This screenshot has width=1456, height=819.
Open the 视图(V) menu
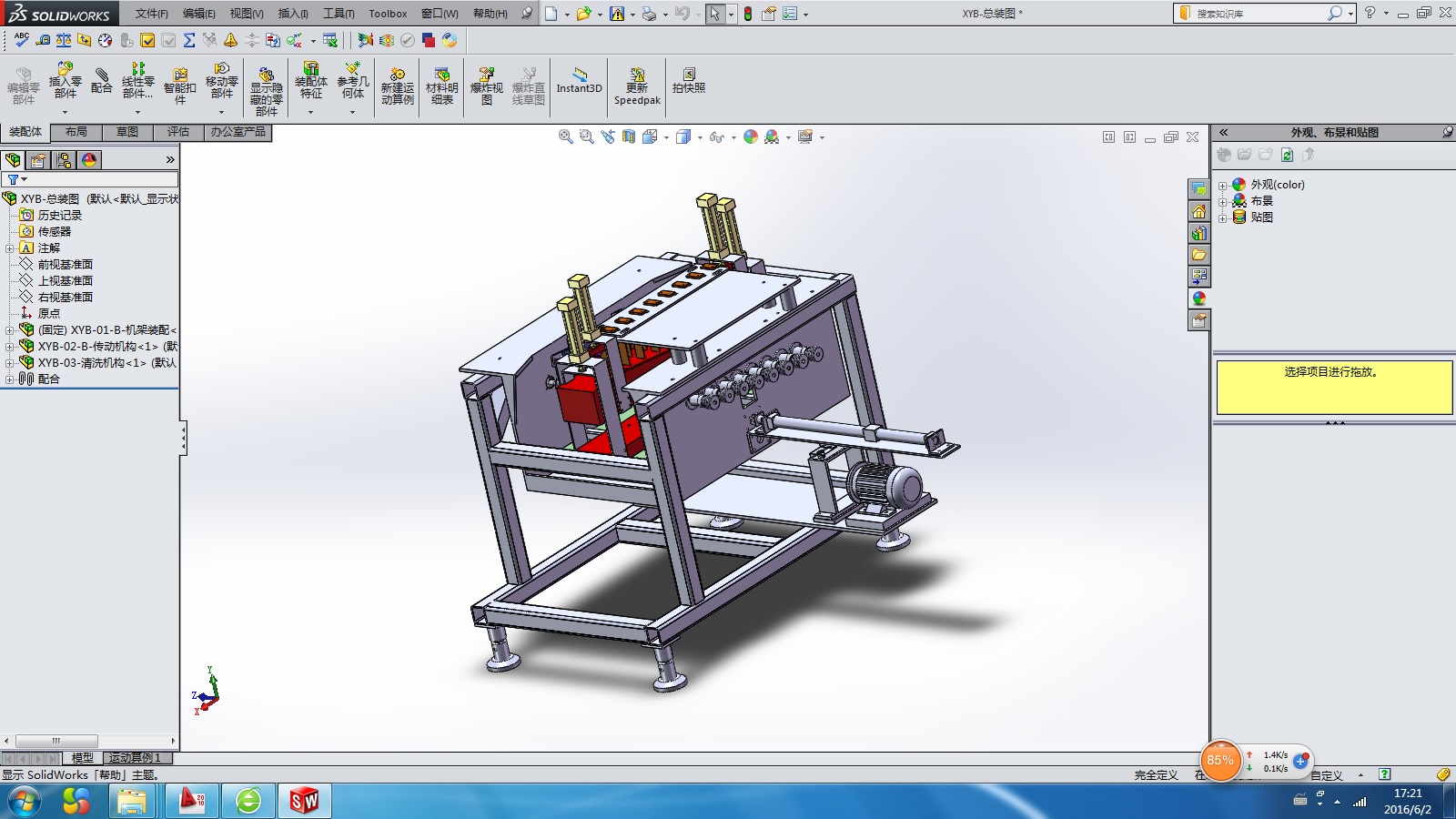(247, 14)
